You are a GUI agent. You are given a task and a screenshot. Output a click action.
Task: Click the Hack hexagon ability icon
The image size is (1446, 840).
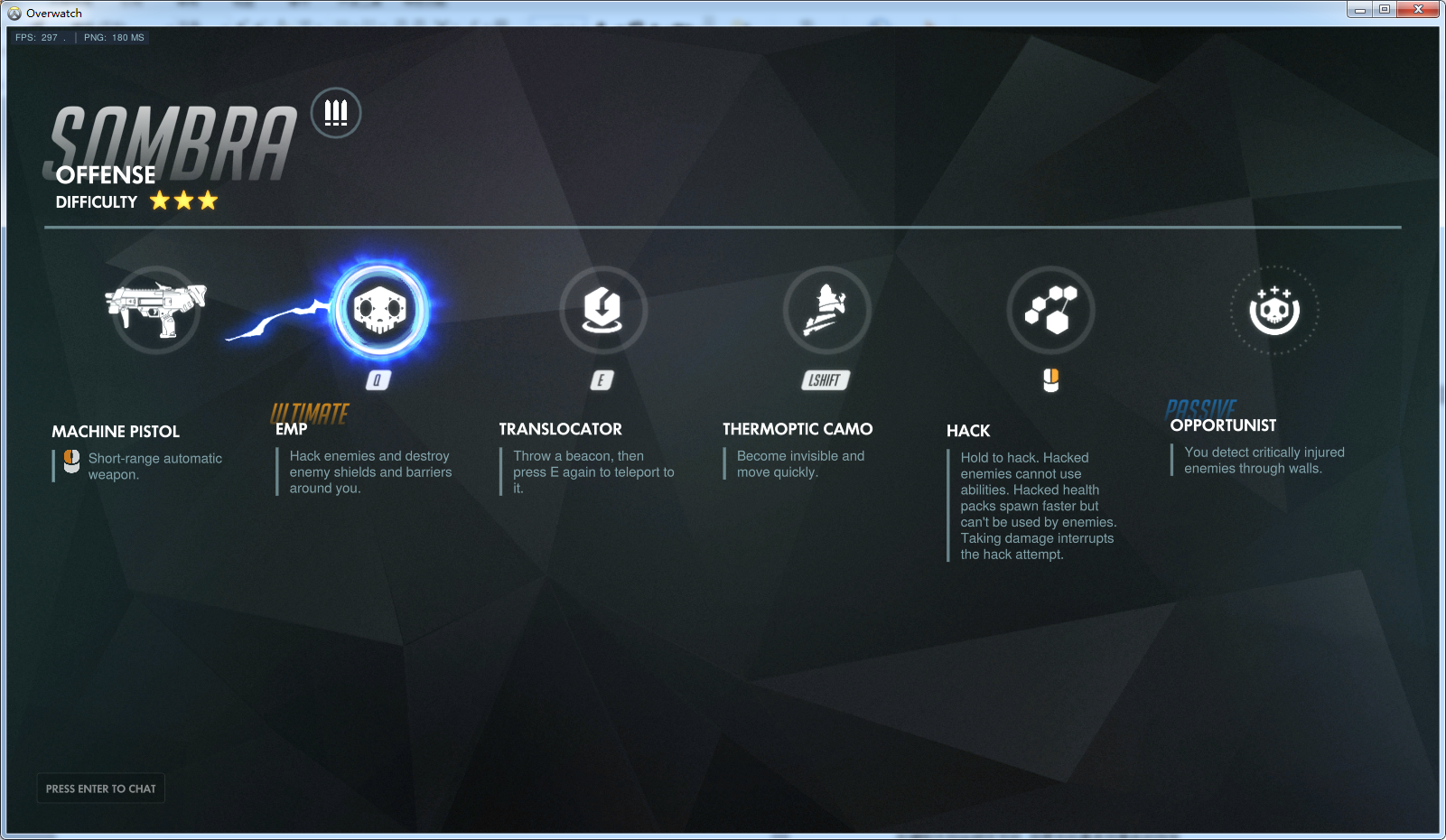click(x=1050, y=310)
